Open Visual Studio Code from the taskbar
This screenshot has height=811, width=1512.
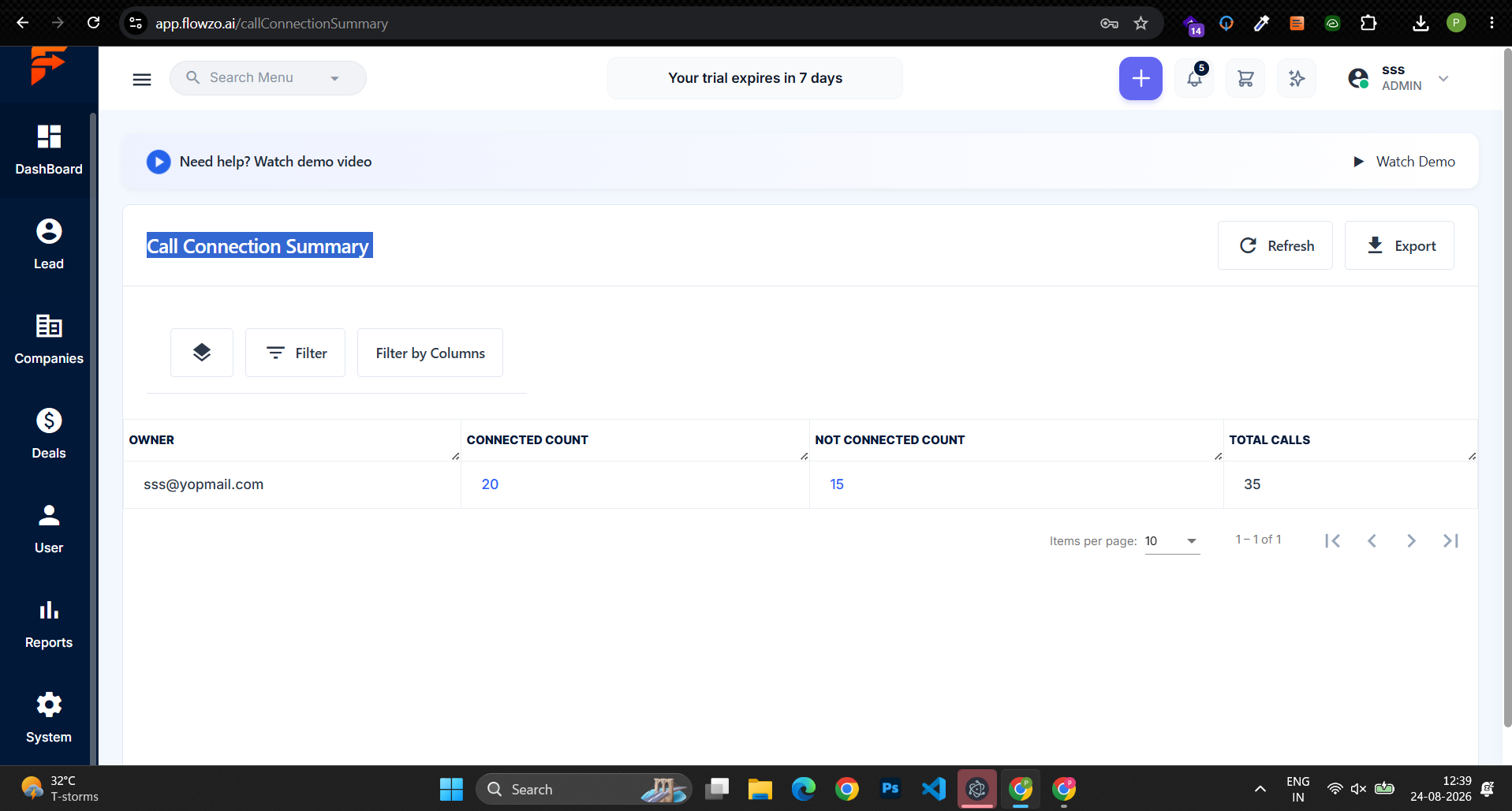point(934,789)
